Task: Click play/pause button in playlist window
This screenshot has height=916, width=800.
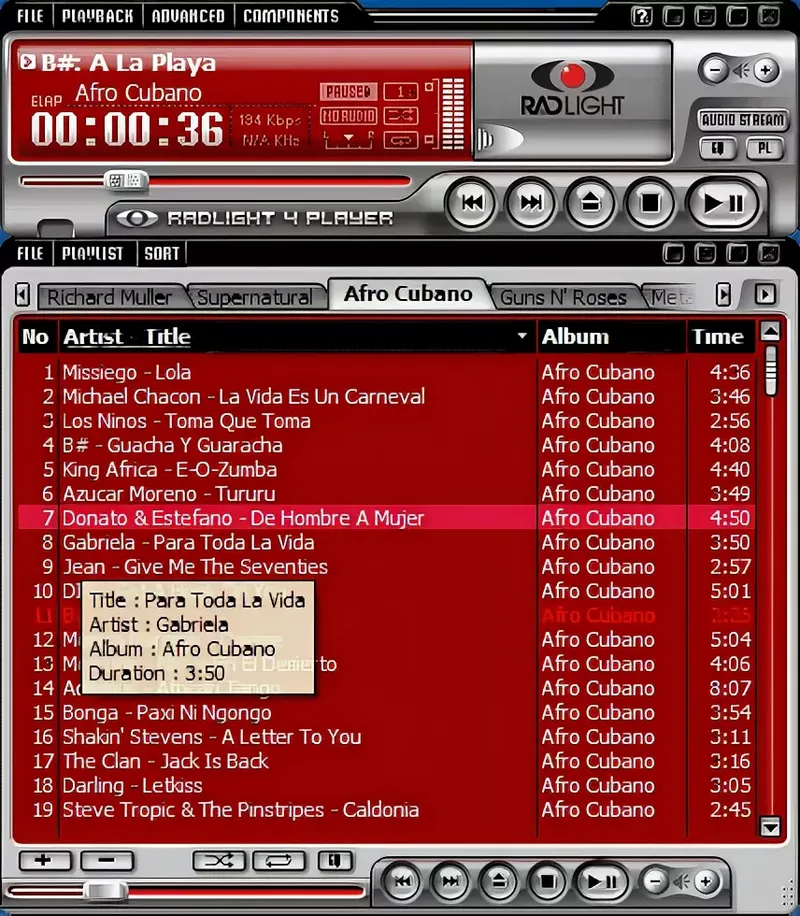Action: (x=601, y=882)
